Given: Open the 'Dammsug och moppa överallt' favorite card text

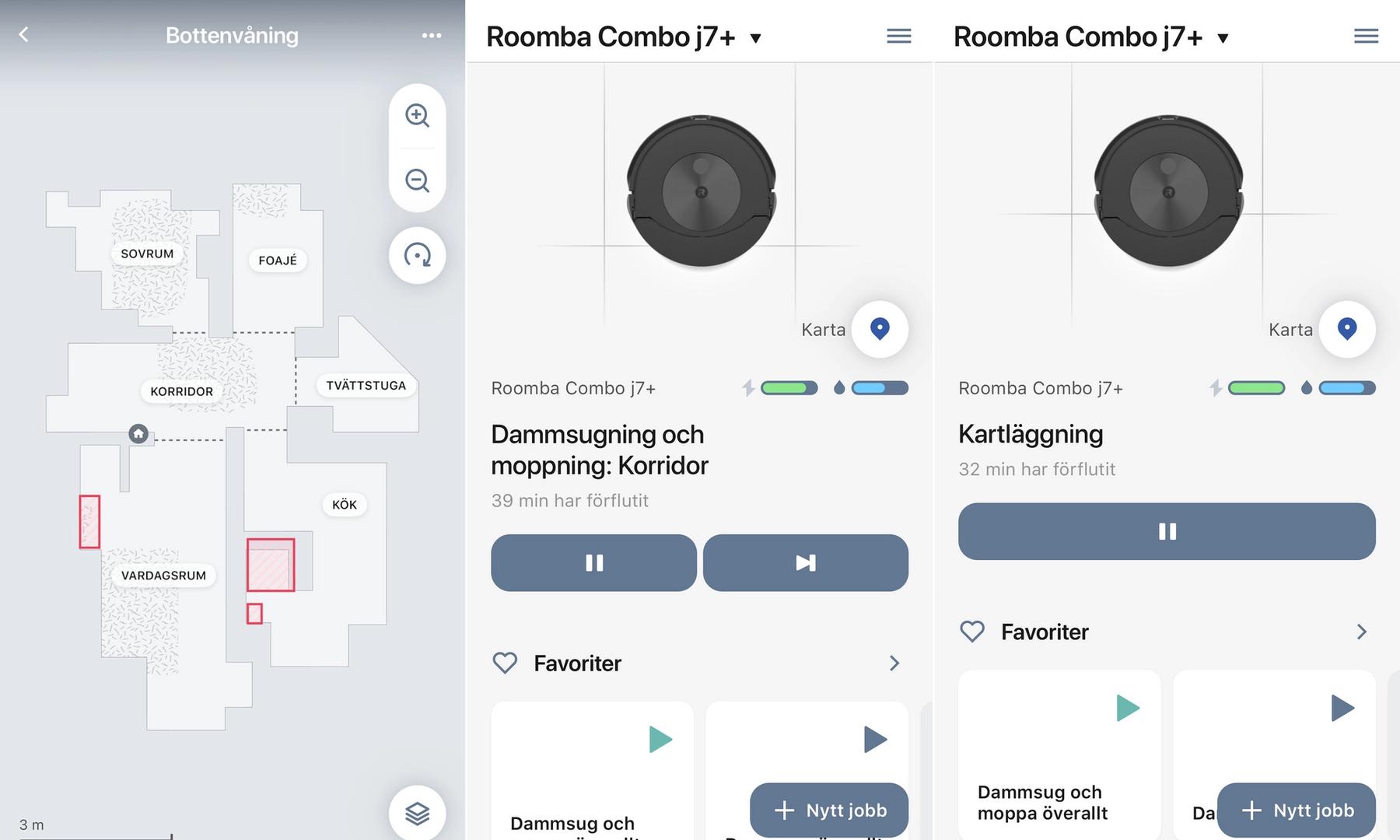Looking at the screenshot, I should click(1042, 803).
